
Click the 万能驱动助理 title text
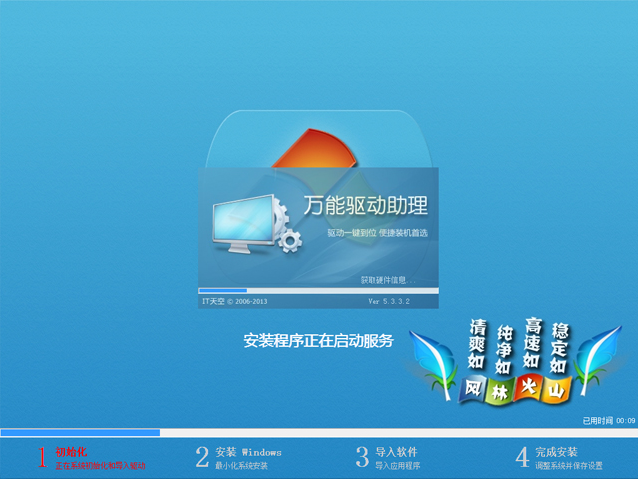(x=365, y=205)
